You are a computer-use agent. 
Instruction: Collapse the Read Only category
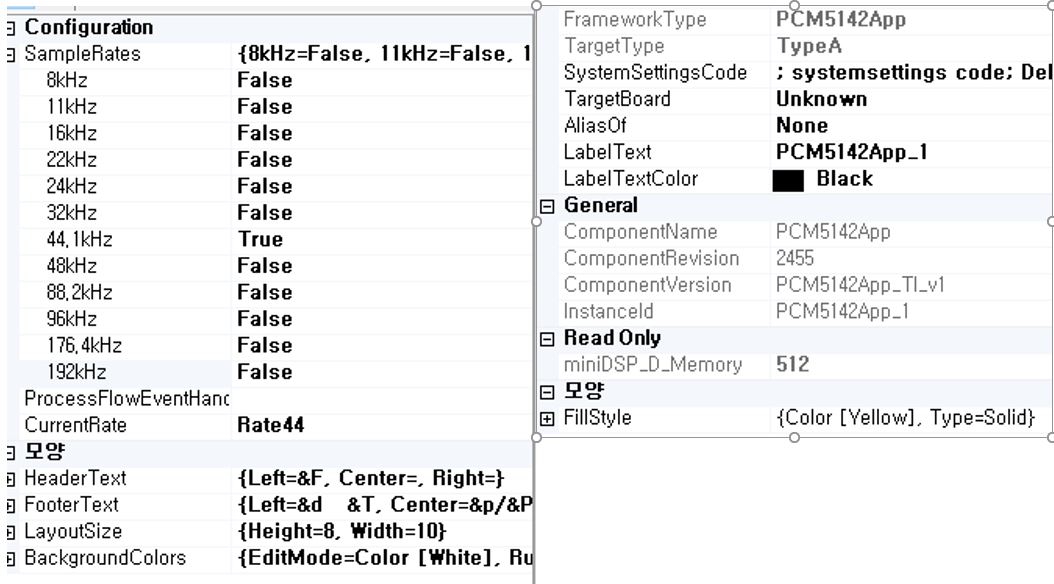pyautogui.click(x=546, y=339)
